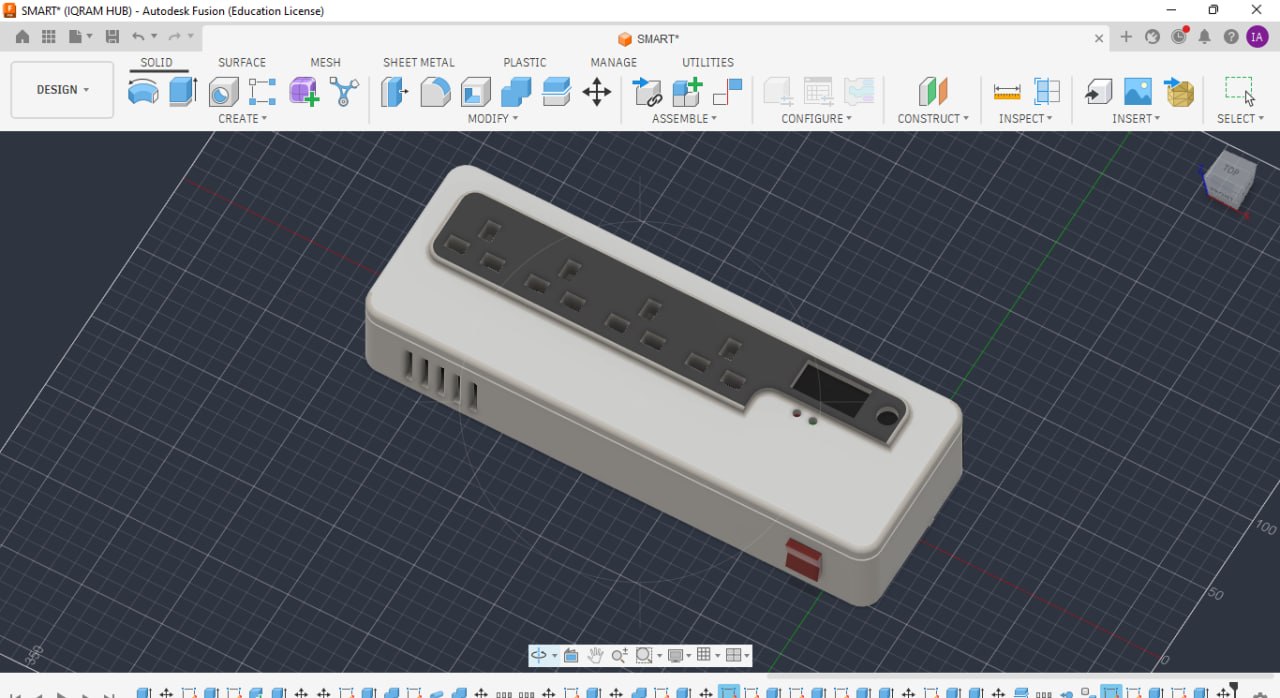Select the Create Sketch tool
This screenshot has width=1280, height=698.
(262, 92)
